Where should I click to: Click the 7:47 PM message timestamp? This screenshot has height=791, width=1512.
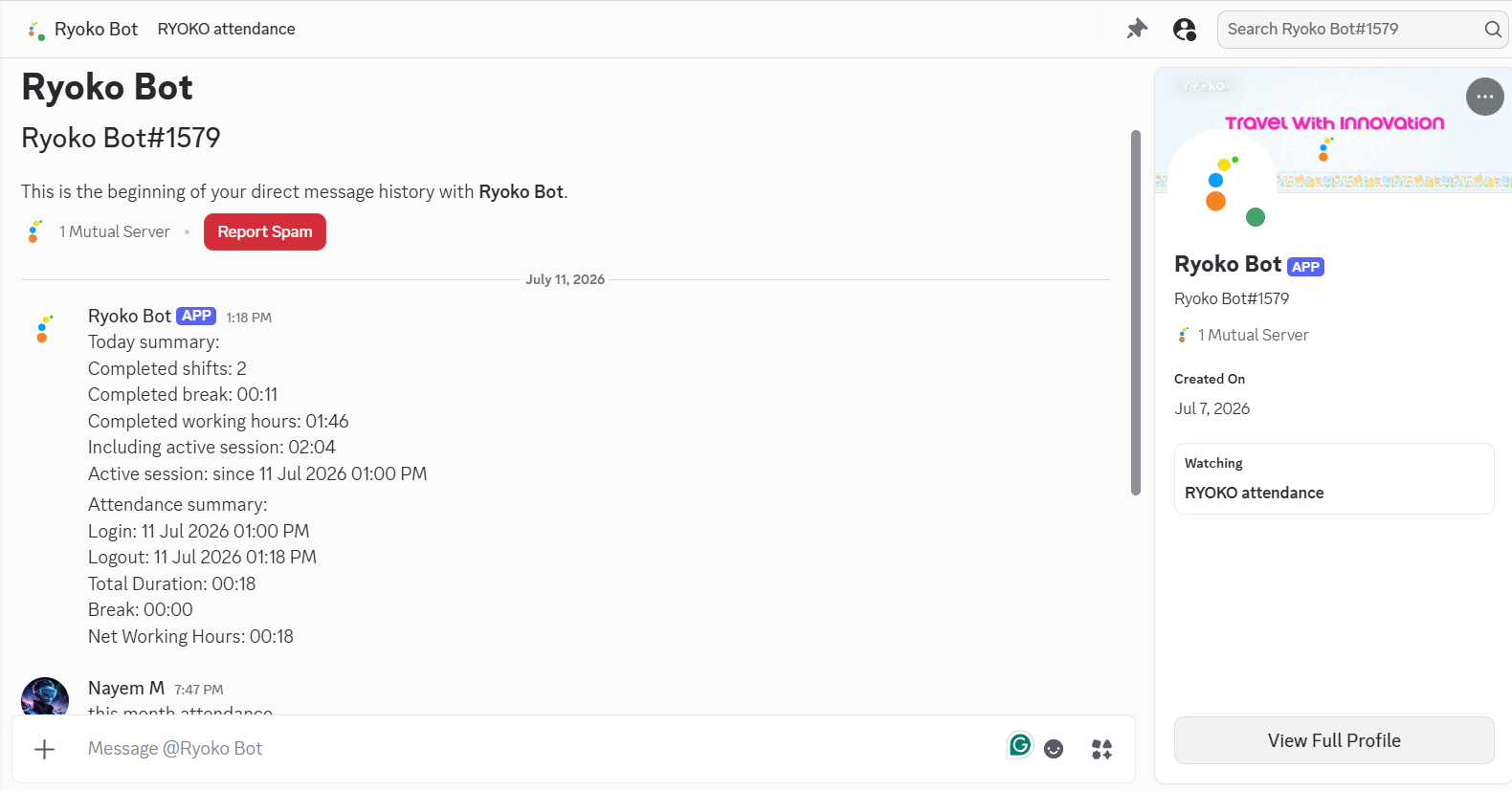click(x=199, y=690)
